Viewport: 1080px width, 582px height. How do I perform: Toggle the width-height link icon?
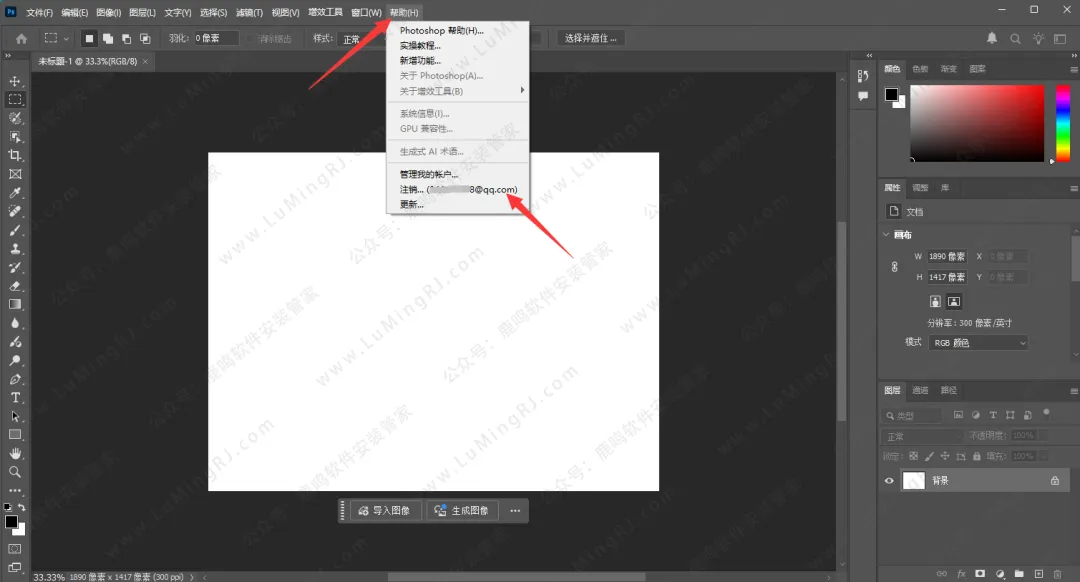coord(895,267)
